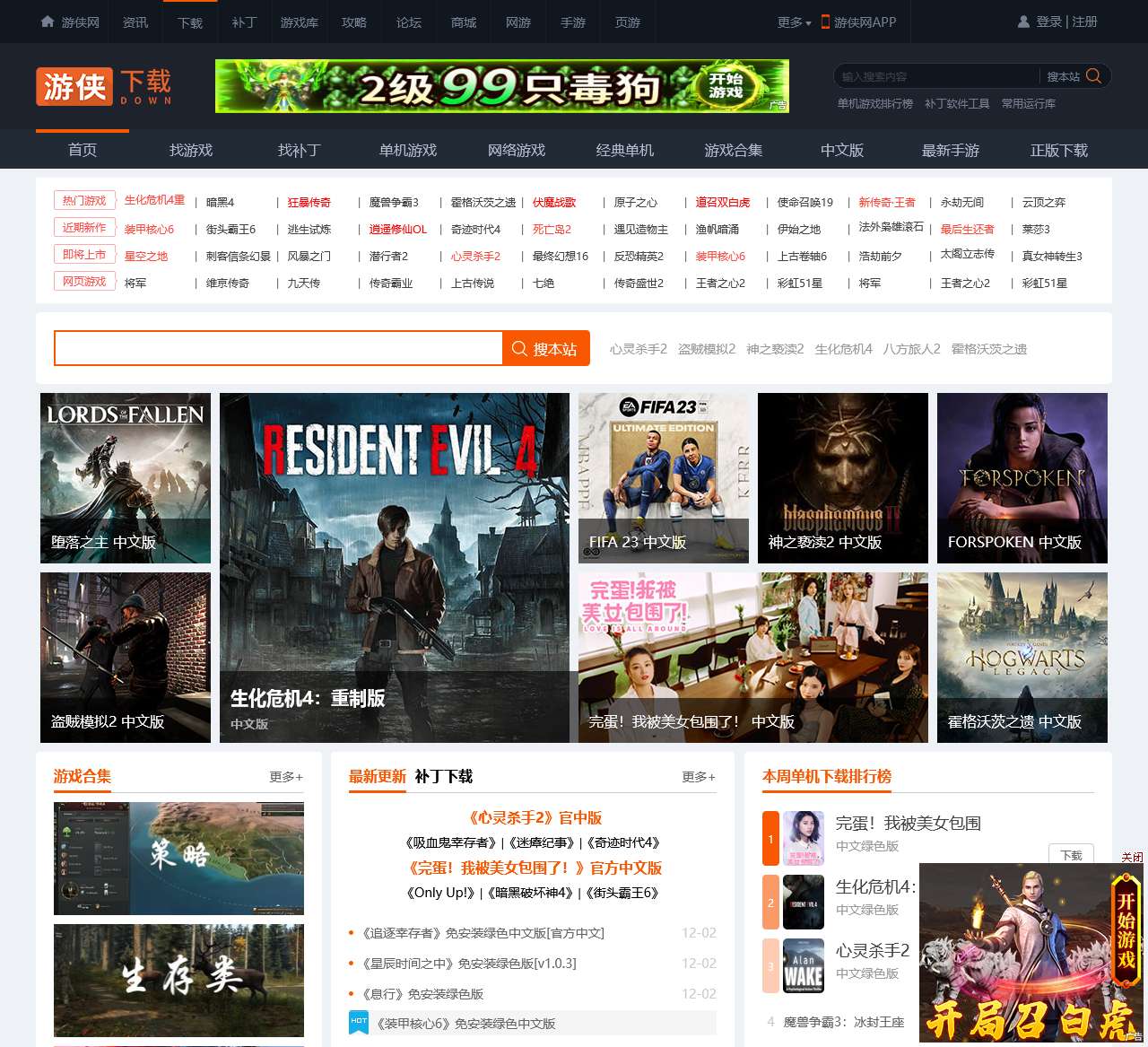Open 《星辰时间之中》免安装绿色版 entry
Screen dimensions: 1148x1047
(x=468, y=964)
